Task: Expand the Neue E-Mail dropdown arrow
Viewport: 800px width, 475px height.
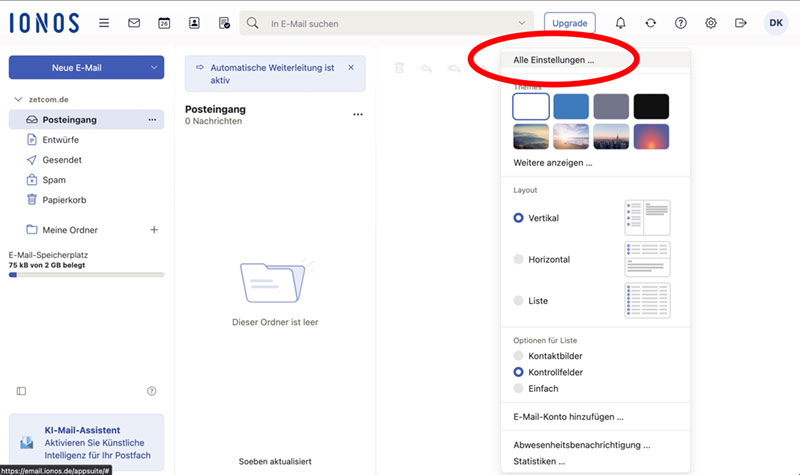Action: (153, 67)
